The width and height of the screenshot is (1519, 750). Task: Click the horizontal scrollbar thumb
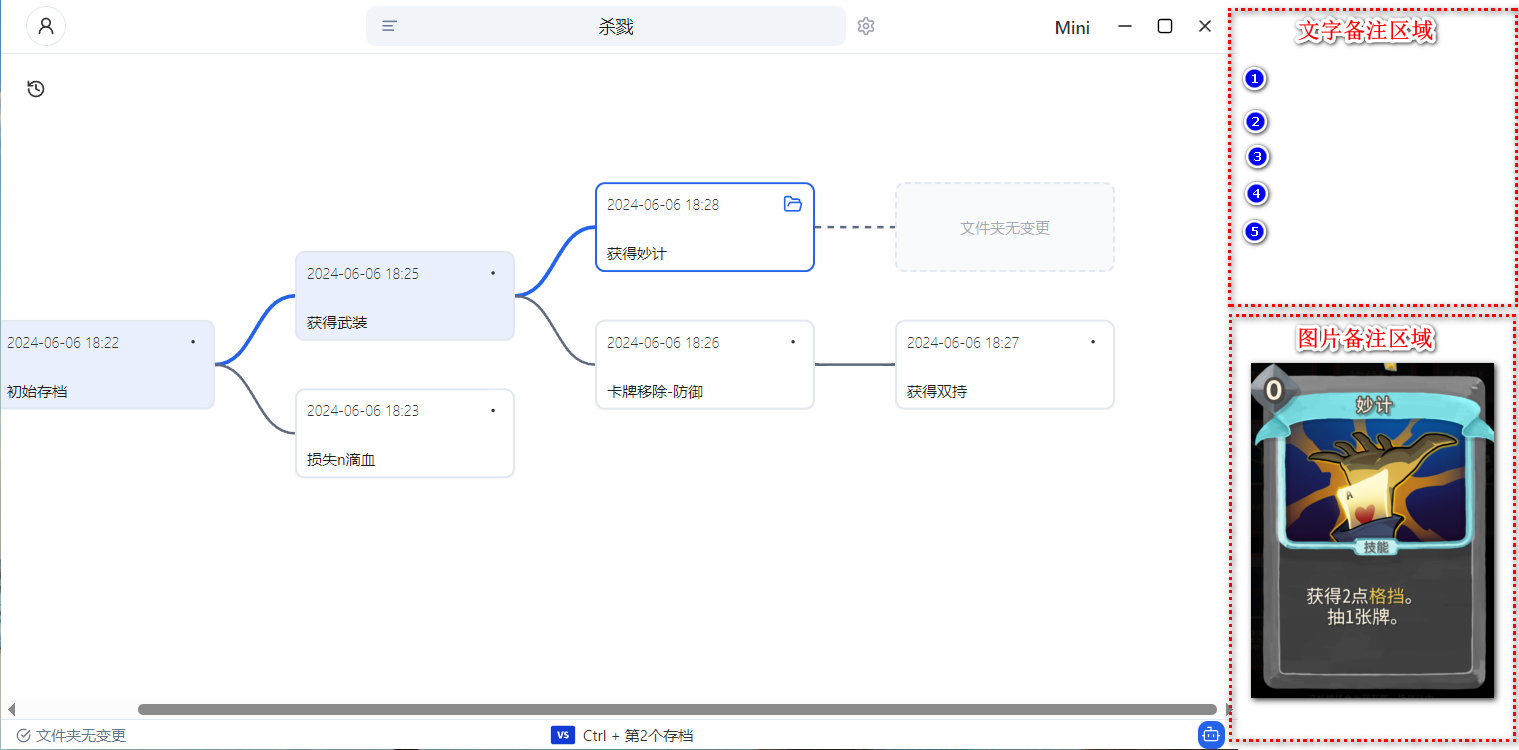point(677,709)
